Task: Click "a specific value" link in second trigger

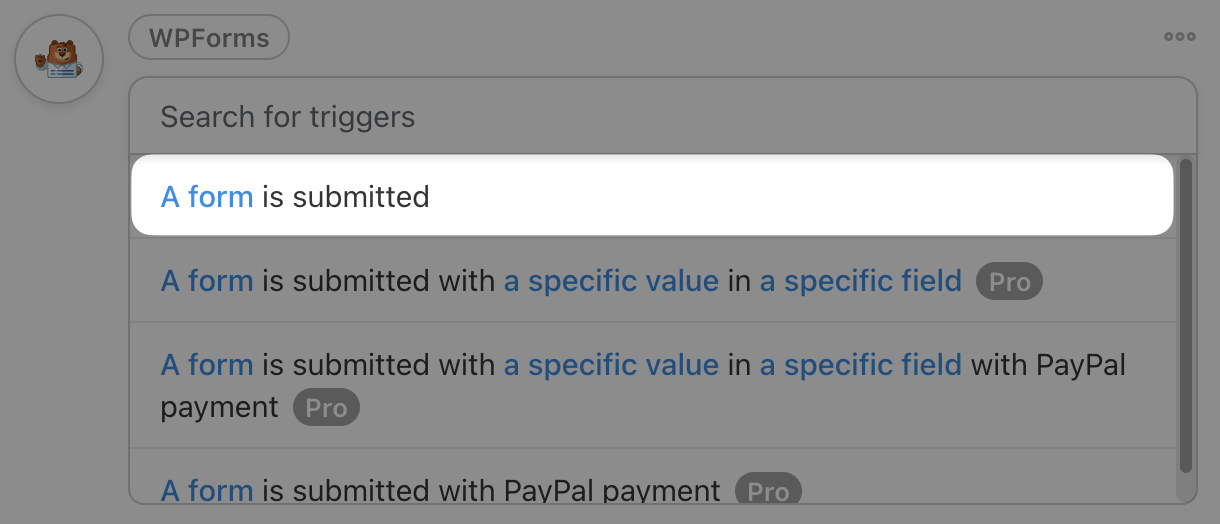Action: click(x=611, y=281)
